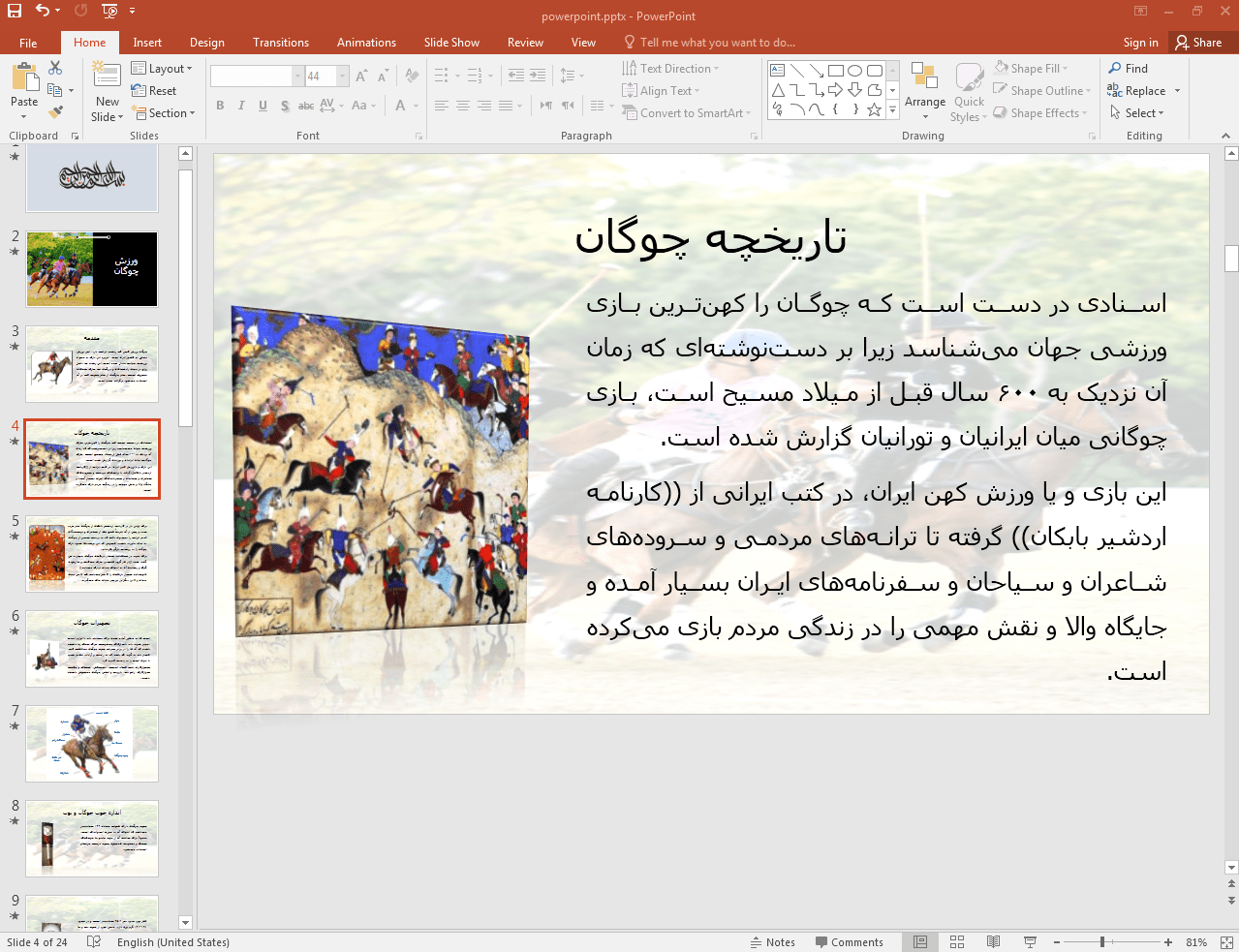
Task: Expand the Text Direction menu
Action: 670,69
